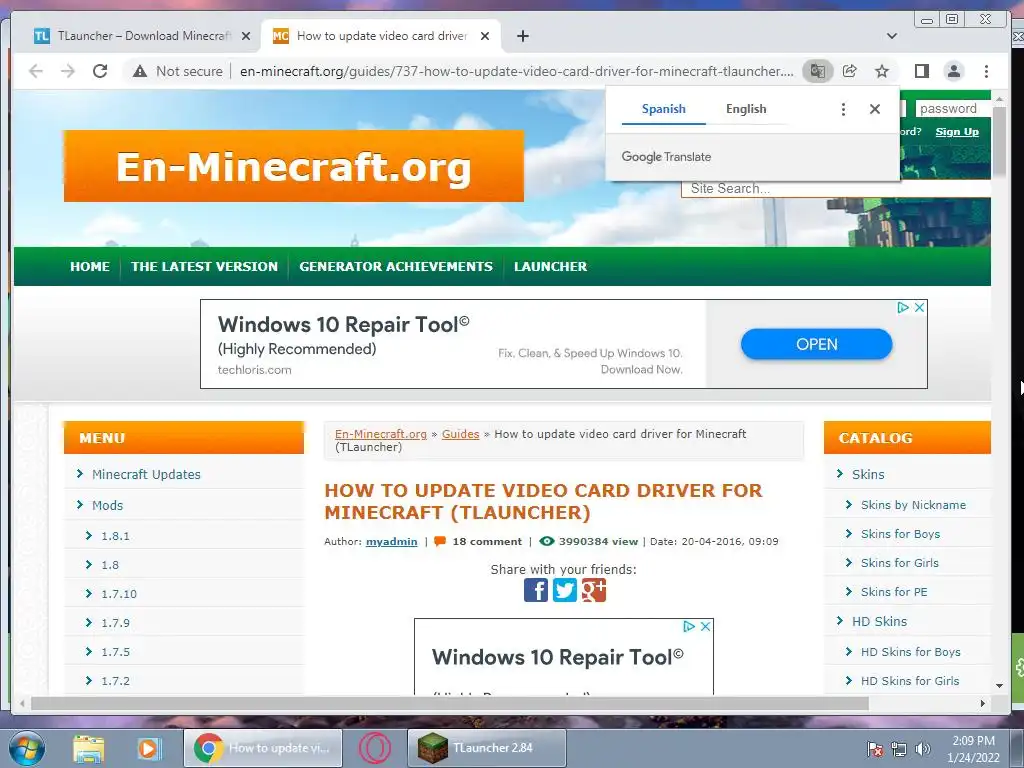Image resolution: width=1024 pixels, height=768 pixels.
Task: Click the AdChoices icon on top ad
Action: coord(903,307)
